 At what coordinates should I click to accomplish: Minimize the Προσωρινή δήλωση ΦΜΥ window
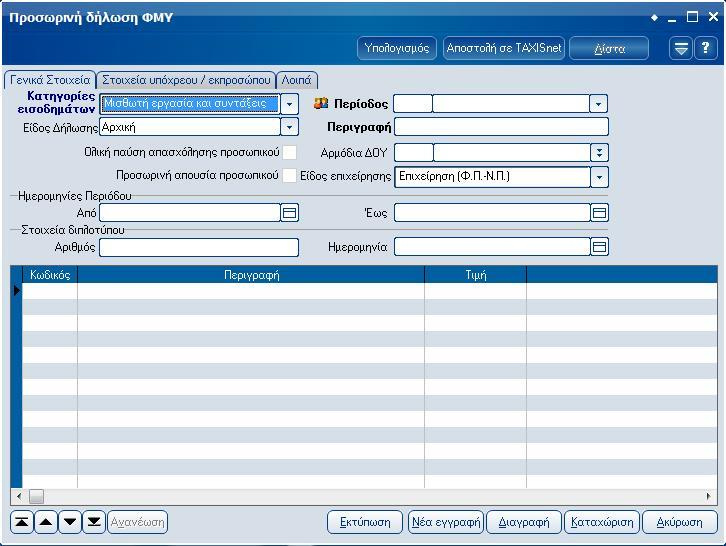(x=672, y=19)
